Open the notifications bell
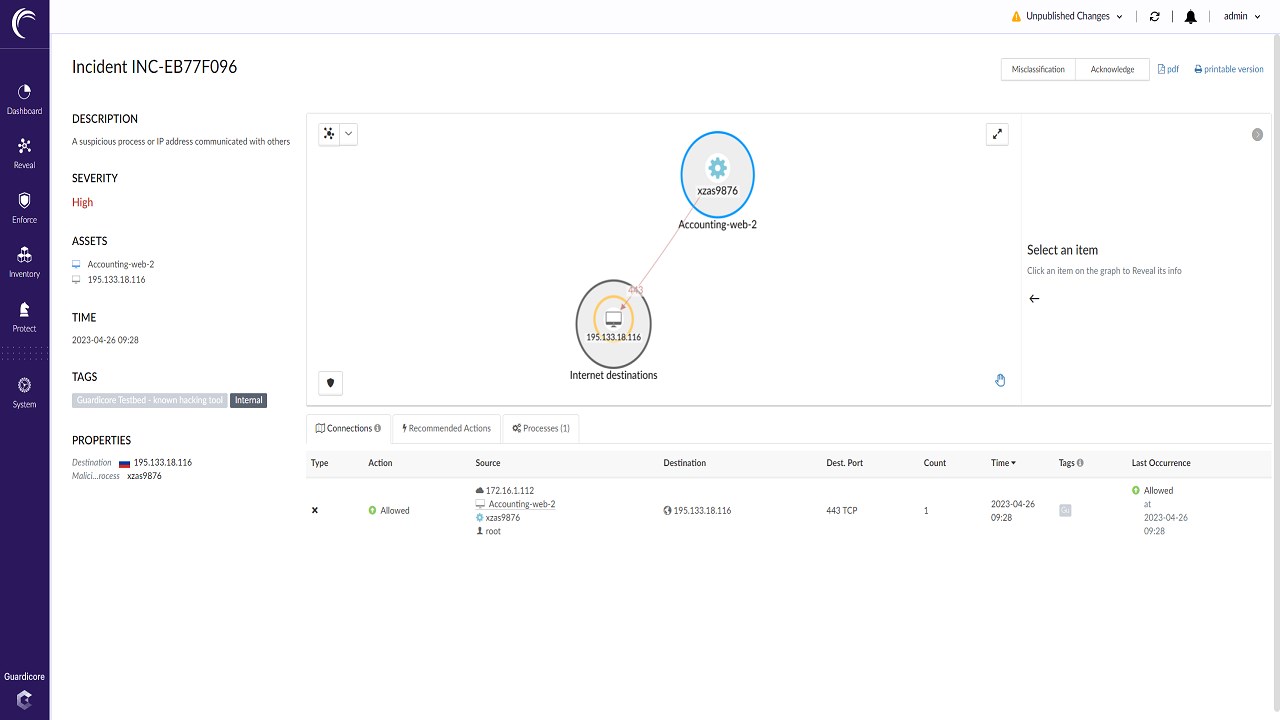The width and height of the screenshot is (1280, 720). coord(1190,16)
